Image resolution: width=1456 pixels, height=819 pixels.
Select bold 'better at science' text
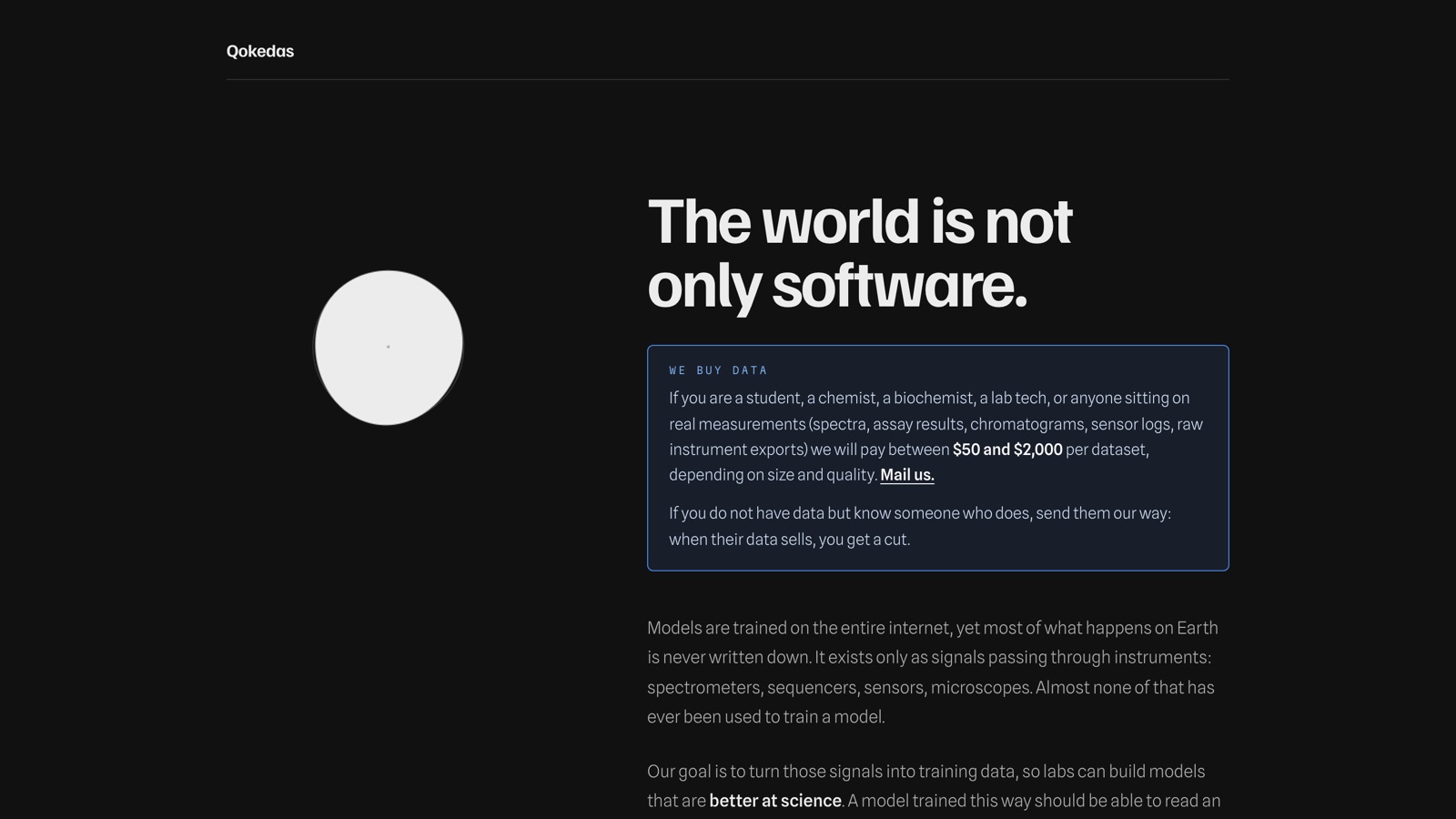point(775,801)
